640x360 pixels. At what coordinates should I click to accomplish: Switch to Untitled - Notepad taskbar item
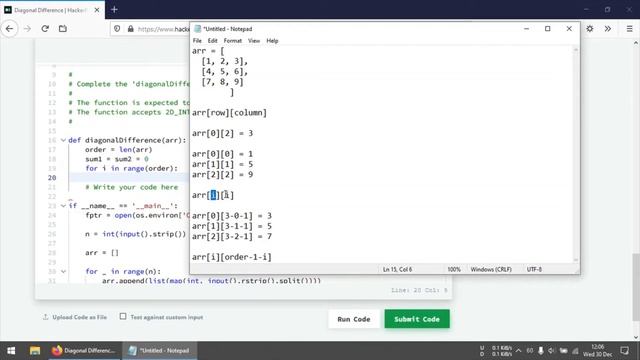[159, 351]
